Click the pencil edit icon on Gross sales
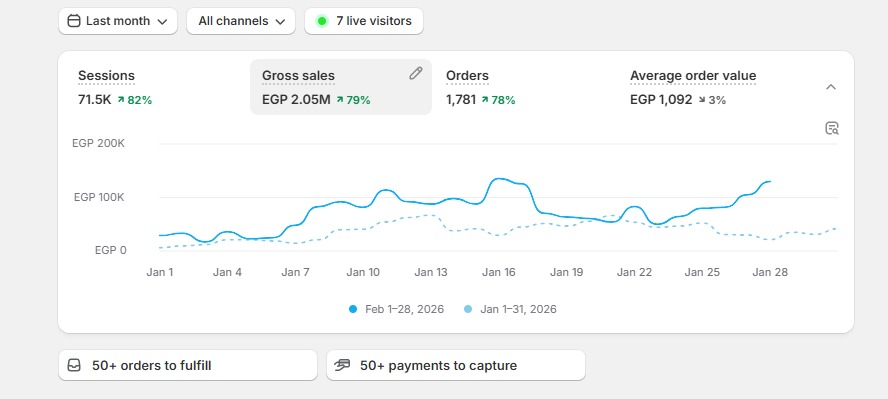The height and width of the screenshot is (399, 888). pos(416,73)
